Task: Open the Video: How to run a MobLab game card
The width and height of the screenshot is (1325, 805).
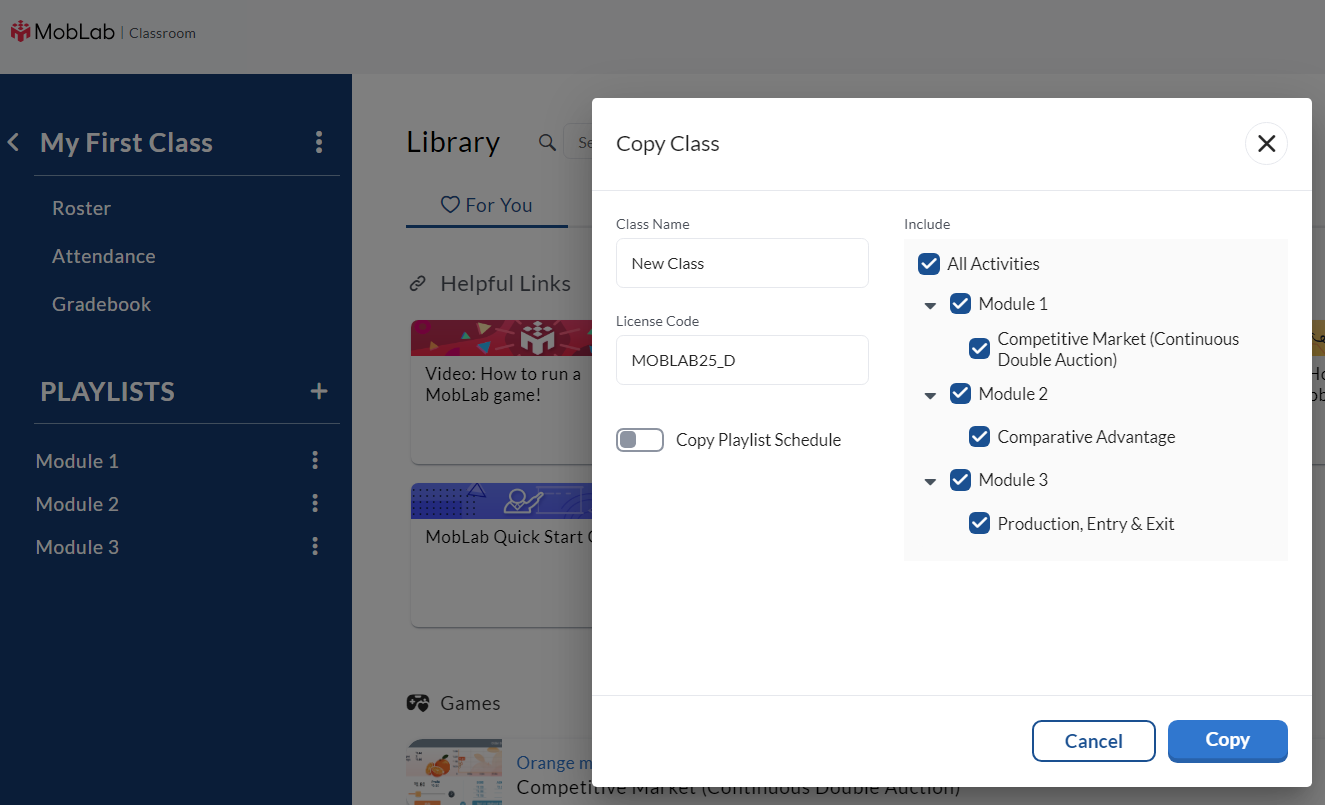Action: point(501,391)
